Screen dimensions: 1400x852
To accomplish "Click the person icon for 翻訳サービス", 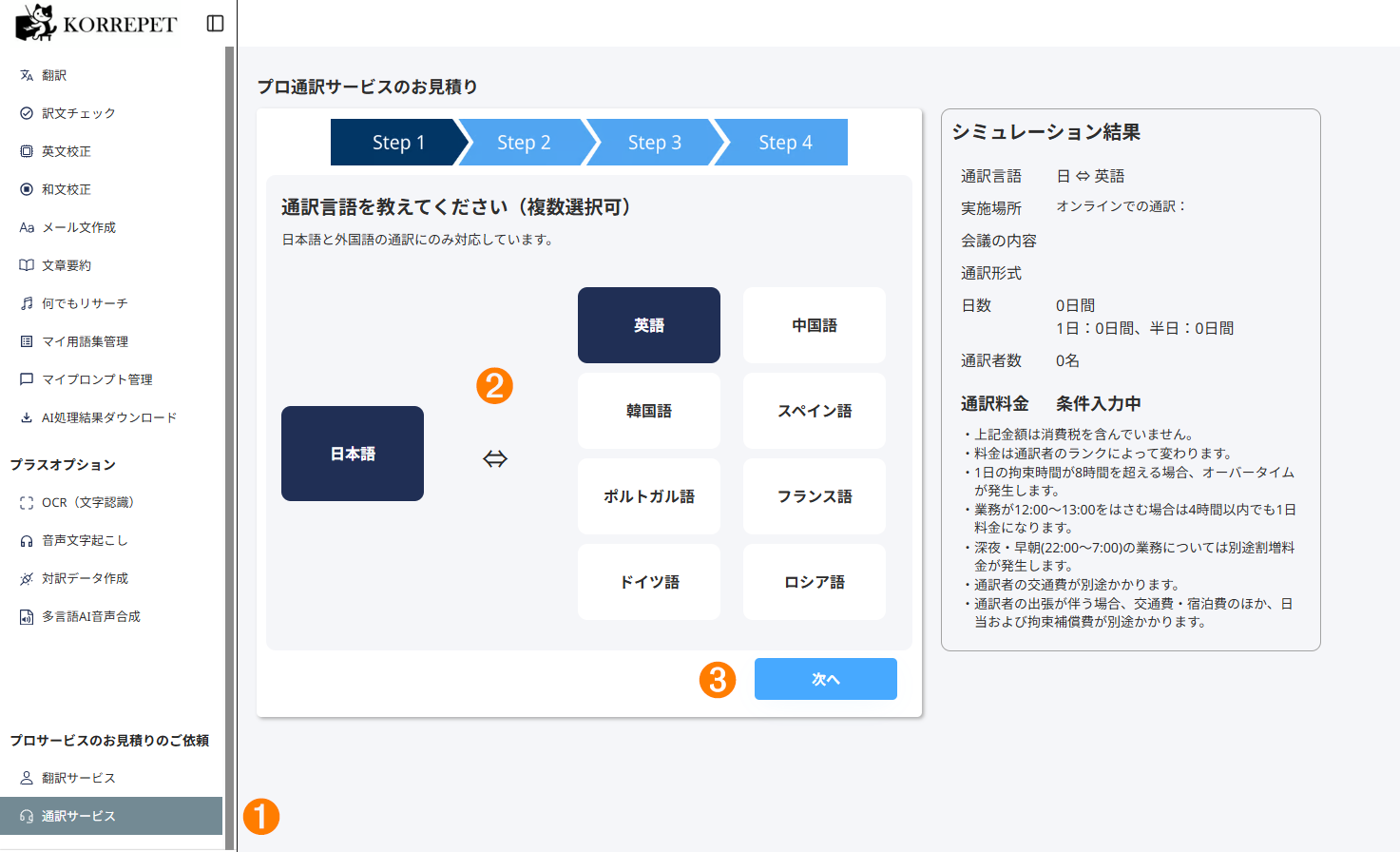I will 27,778.
